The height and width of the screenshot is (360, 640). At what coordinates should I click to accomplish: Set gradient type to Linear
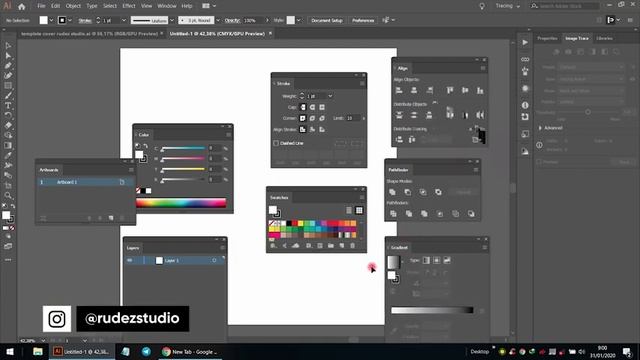point(426,260)
